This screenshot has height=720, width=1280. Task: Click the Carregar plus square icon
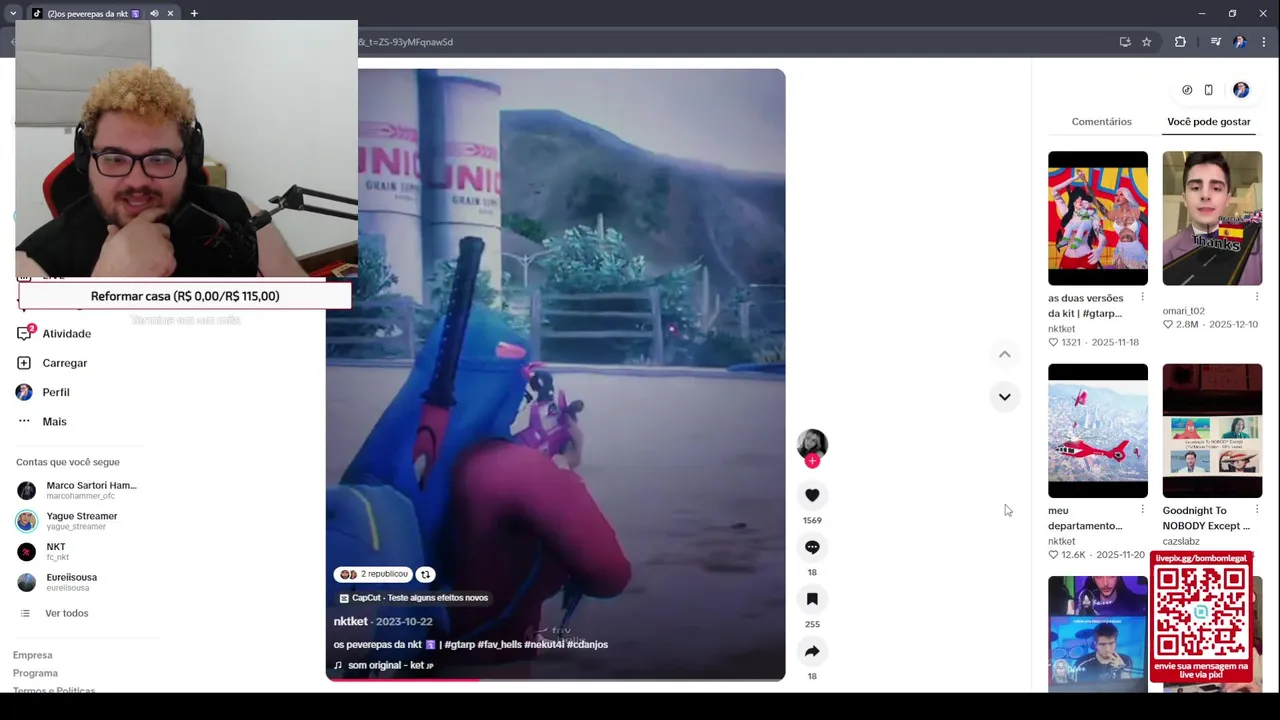[x=24, y=363]
